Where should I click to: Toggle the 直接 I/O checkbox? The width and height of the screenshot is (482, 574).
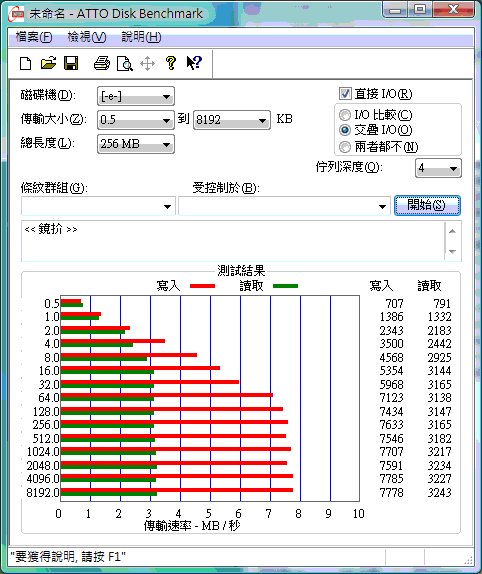(345, 94)
